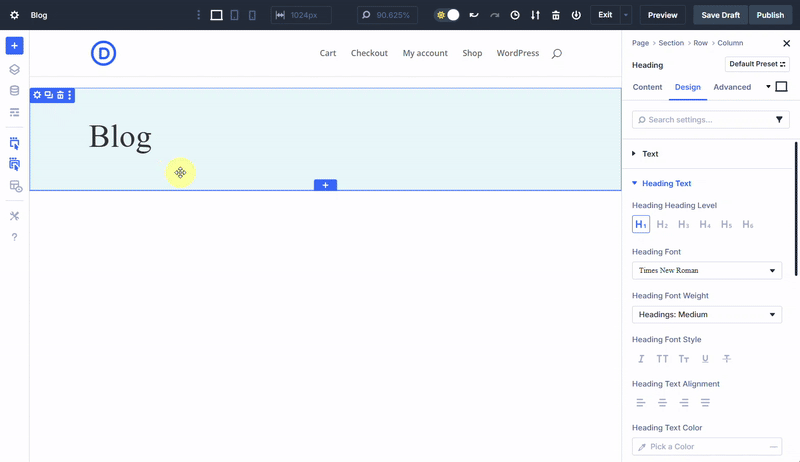This screenshot has width=800, height=462.
Task: Click the Page breadcrumb
Action: 640,43
